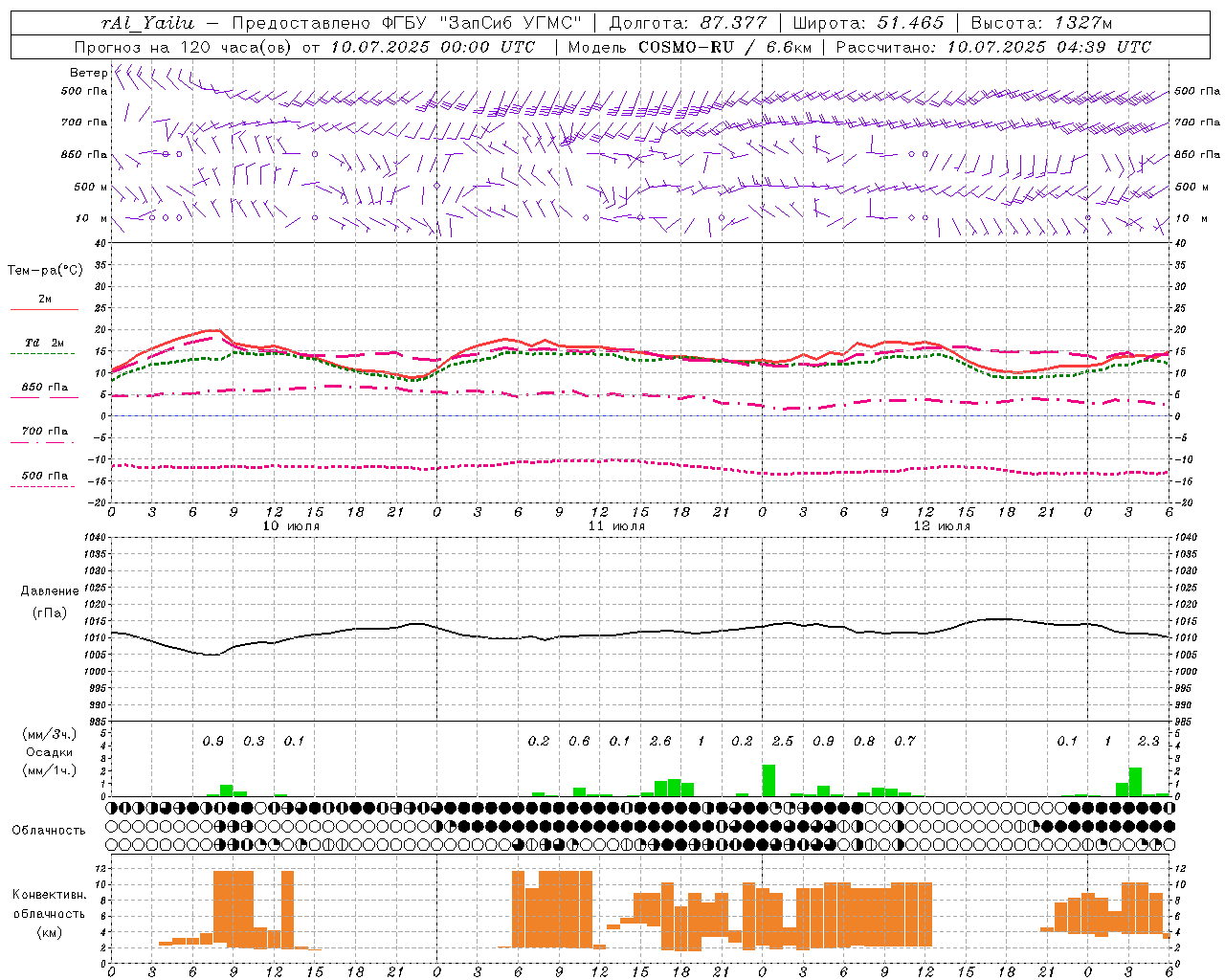This screenshot has width=1225, height=980.
Task: Click the 'Конвективн.' convective cloud label
Action: [x=49, y=895]
